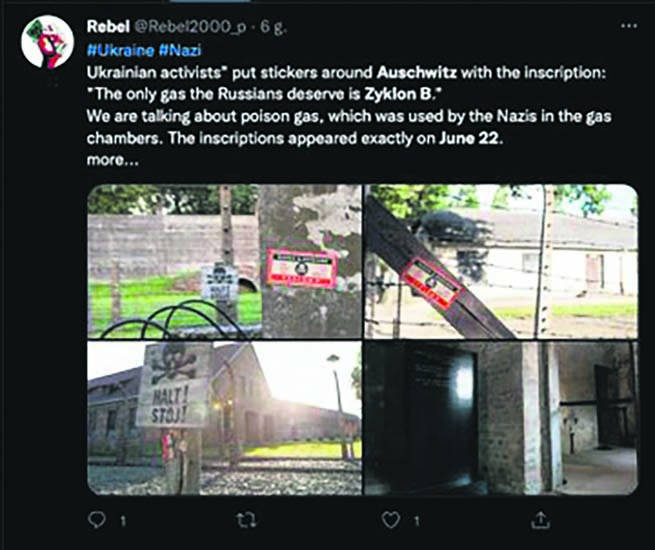Viewport: 655px width, 550px height.
Task: Click the reply count number 1
Action: point(123,521)
